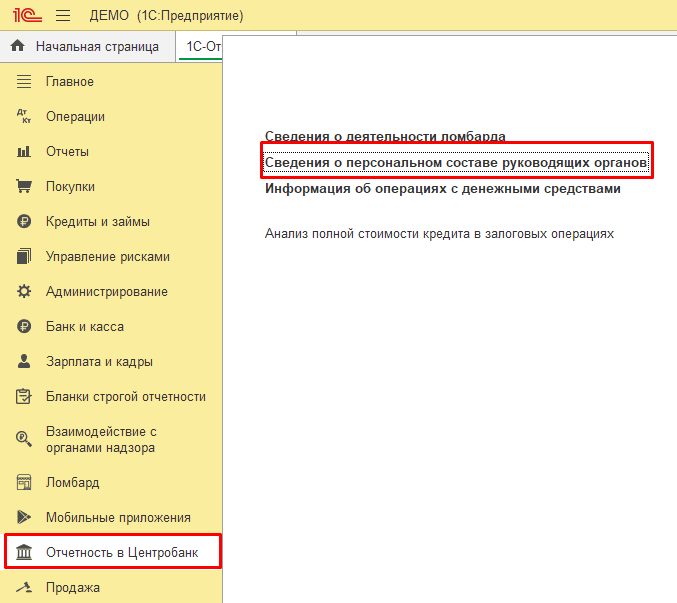
Task: Switch to the 1С-От tab
Action: (x=200, y=47)
